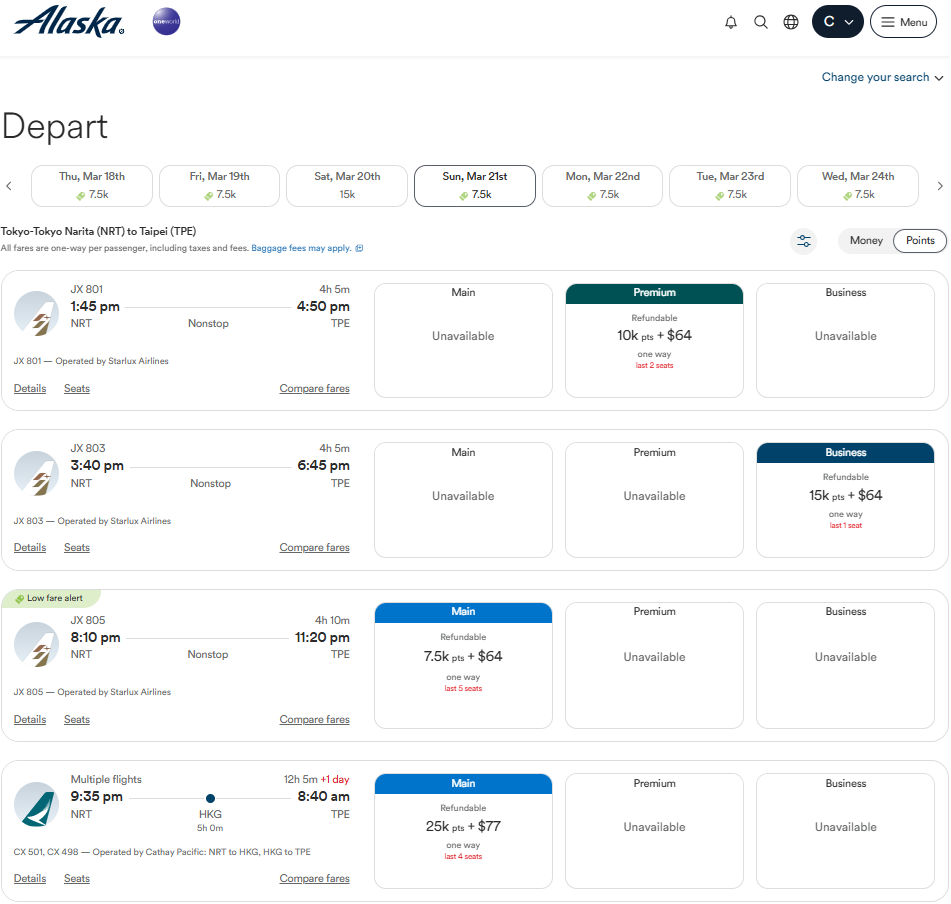The image size is (951, 904).
Task: Select the Sat, Mar 20th date tab
Action: [347, 186]
